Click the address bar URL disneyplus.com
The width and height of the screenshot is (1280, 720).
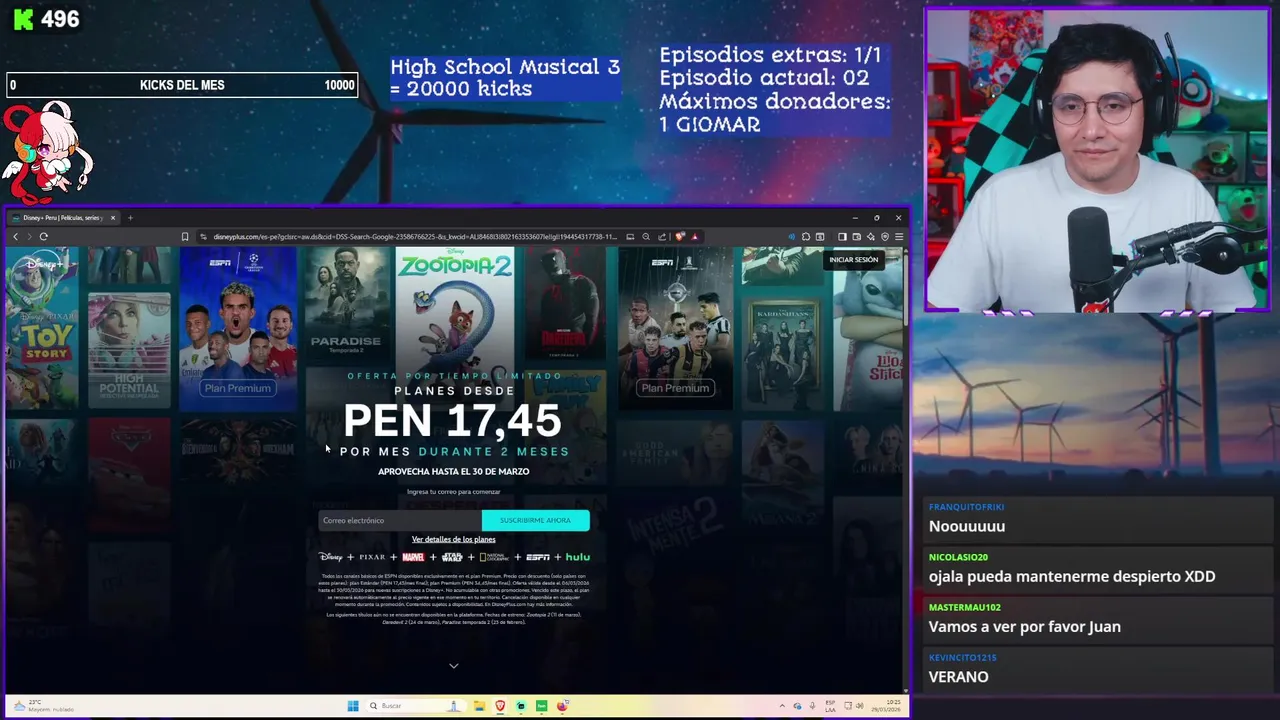click(x=415, y=237)
